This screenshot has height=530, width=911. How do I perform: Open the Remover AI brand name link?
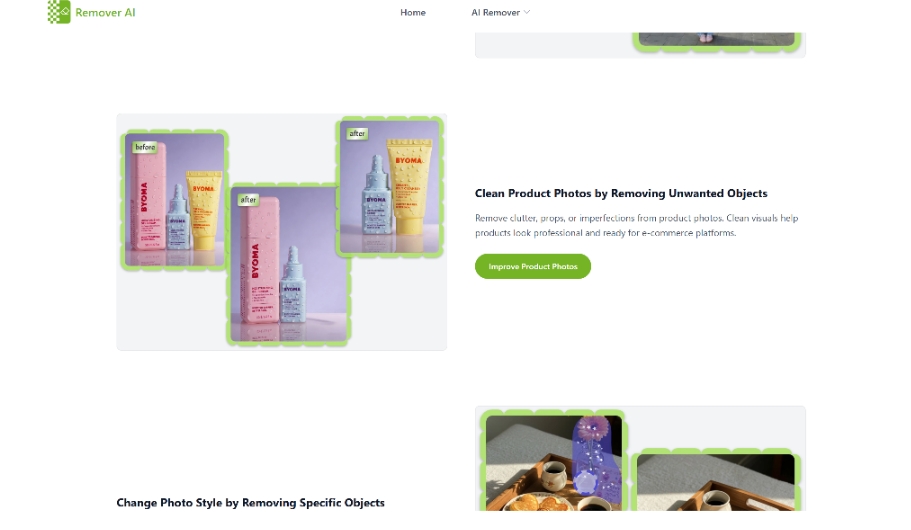click(x=105, y=12)
